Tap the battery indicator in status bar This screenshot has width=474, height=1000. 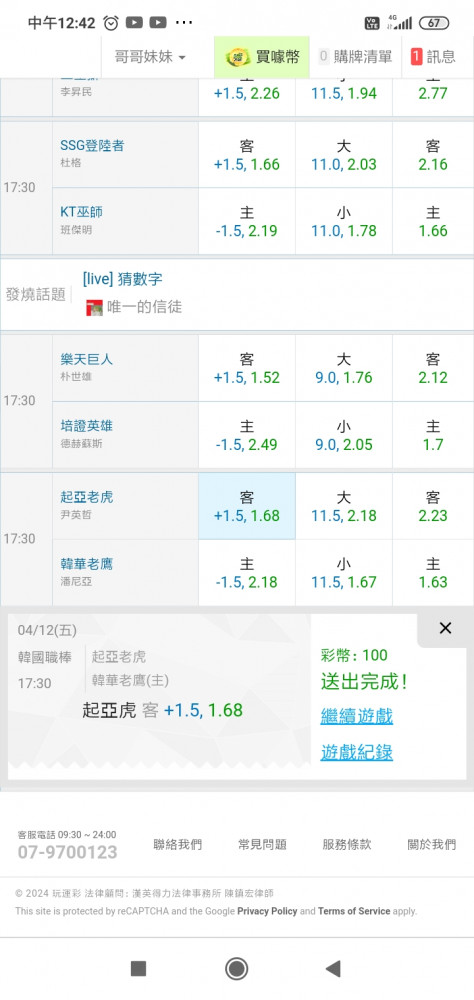click(434, 23)
